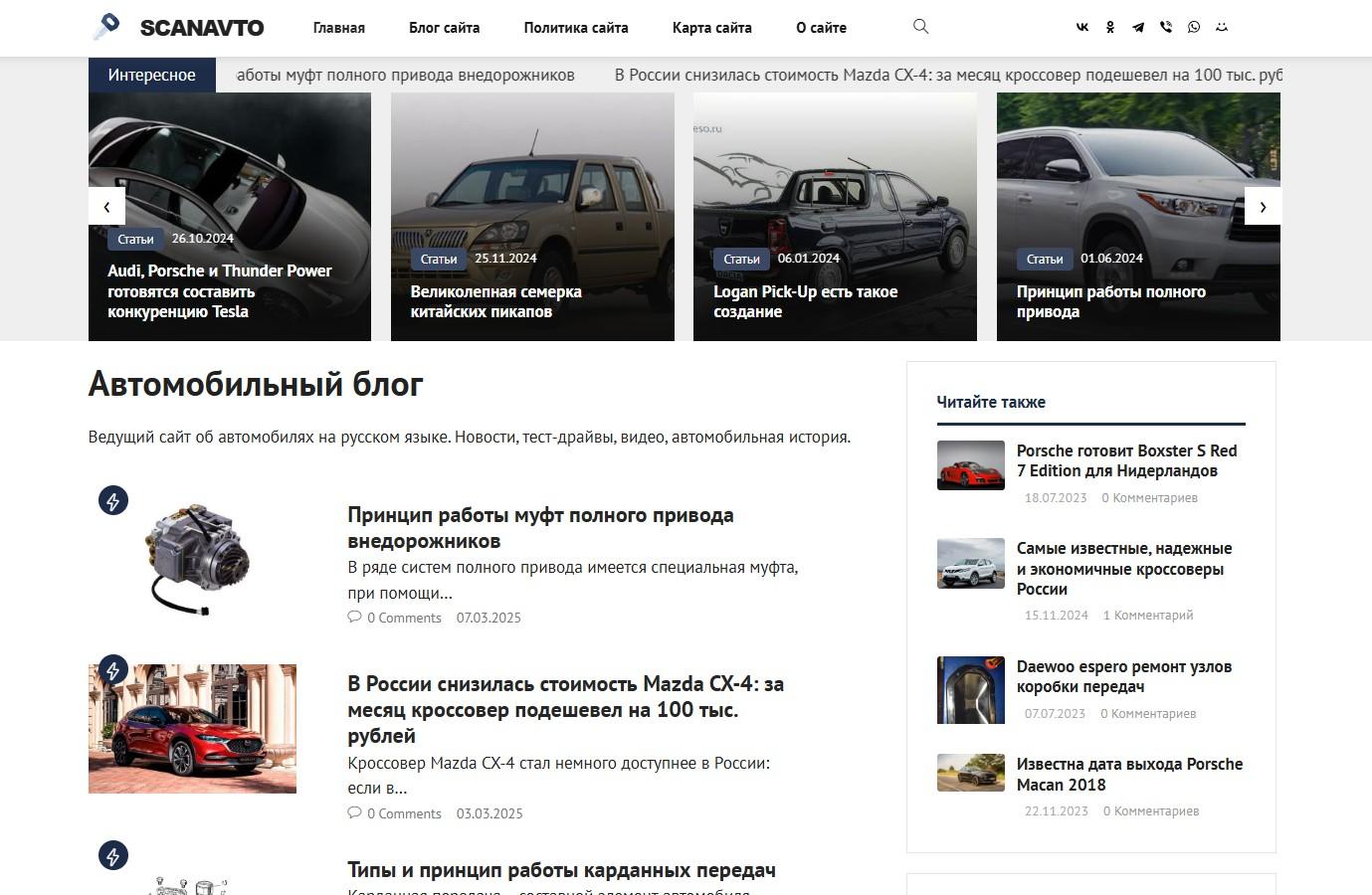Click white crossover sidebar thumbnail
1372x895 pixels.
971,563
